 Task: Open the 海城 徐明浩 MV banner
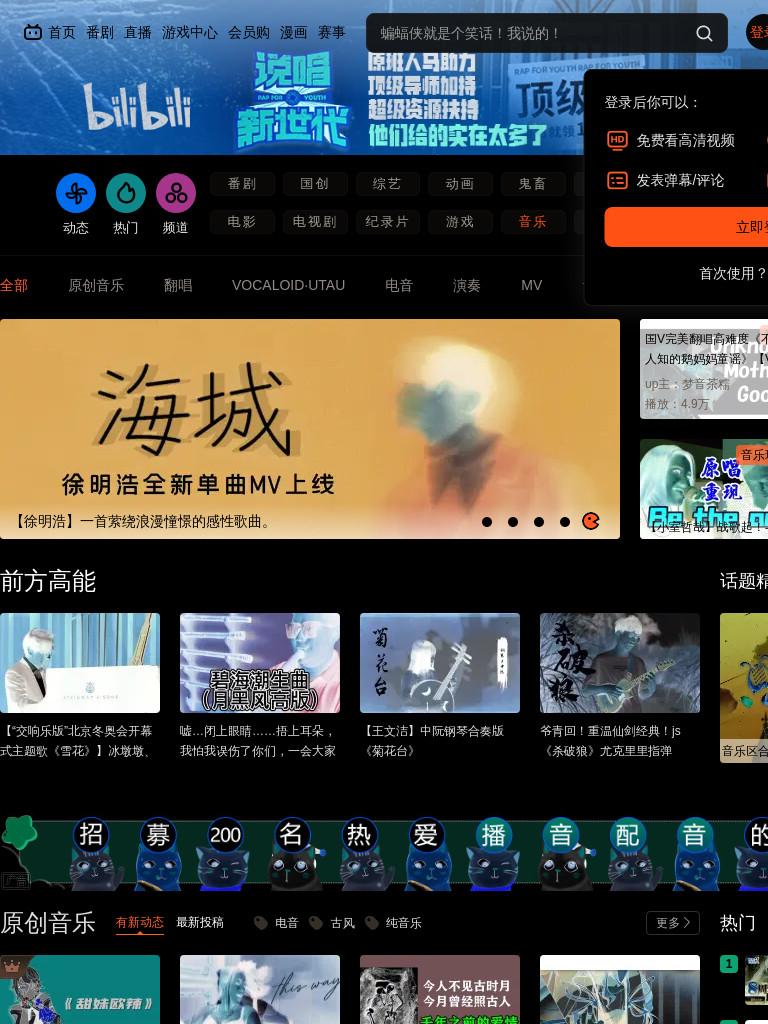click(x=310, y=429)
